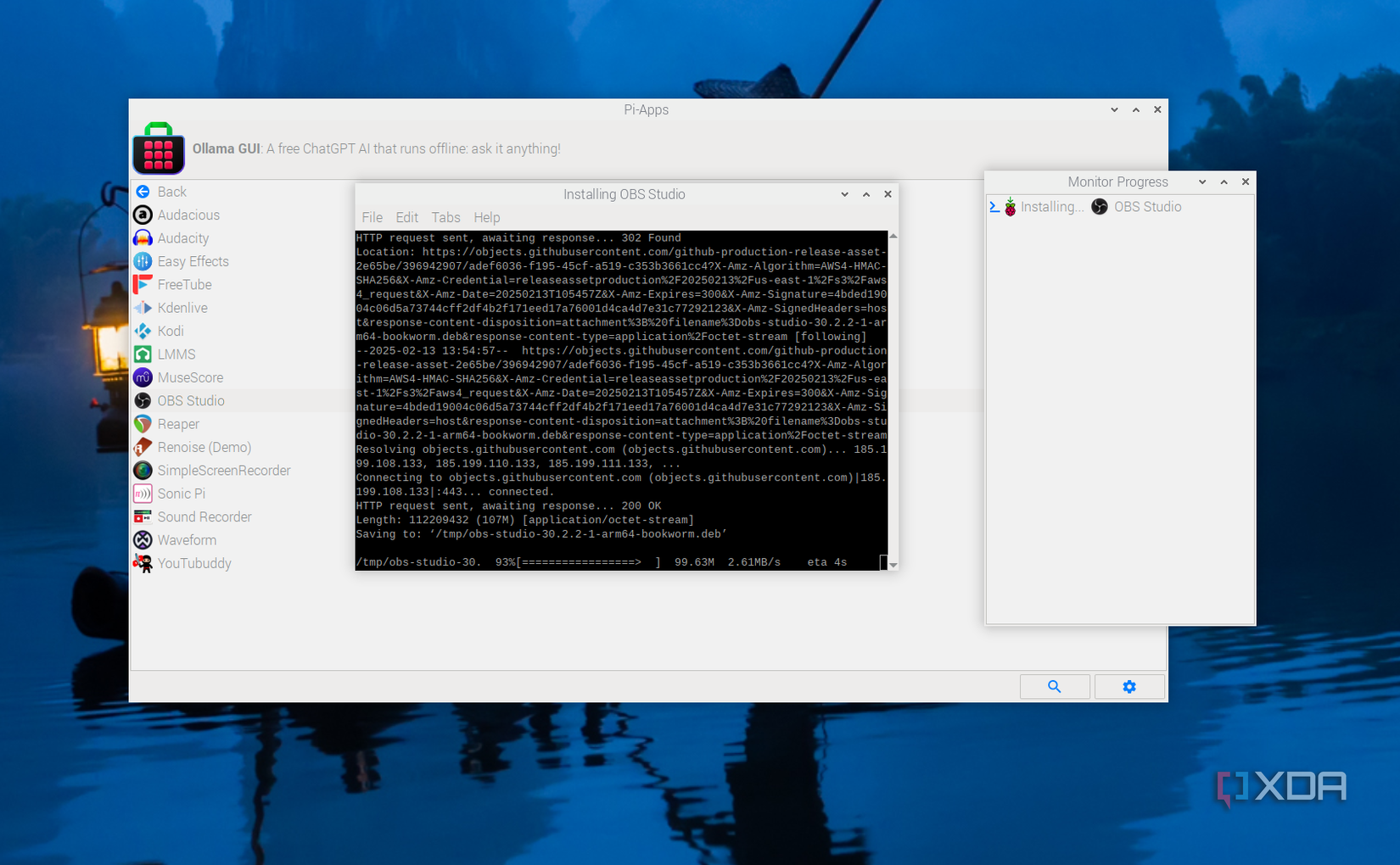1400x865 pixels.
Task: Open Pi-Apps settings via the gear icon
Action: click(x=1129, y=686)
